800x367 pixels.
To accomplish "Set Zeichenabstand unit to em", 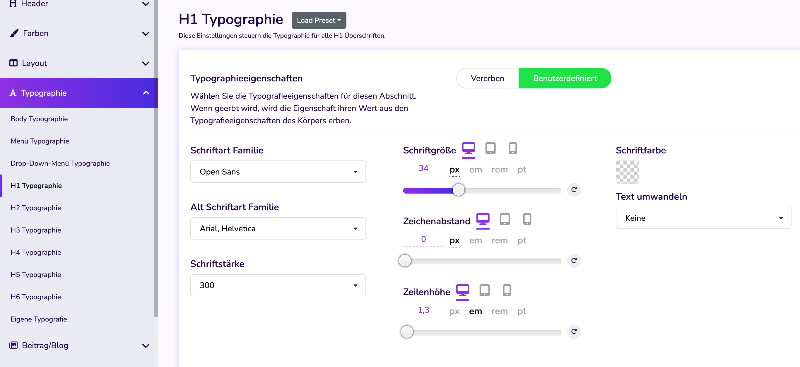I will coord(476,240).
